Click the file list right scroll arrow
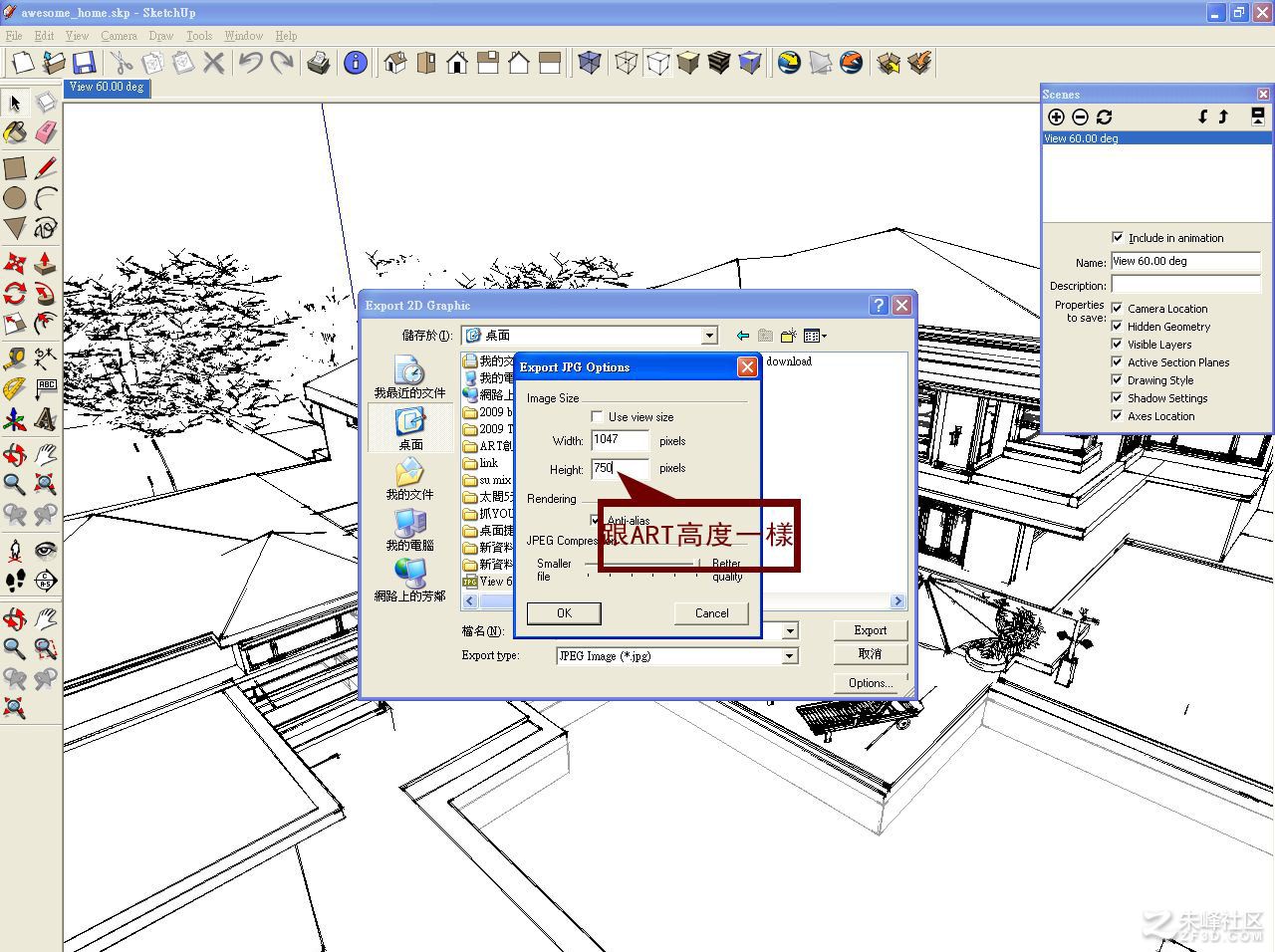The width and height of the screenshot is (1275, 952). tap(897, 601)
